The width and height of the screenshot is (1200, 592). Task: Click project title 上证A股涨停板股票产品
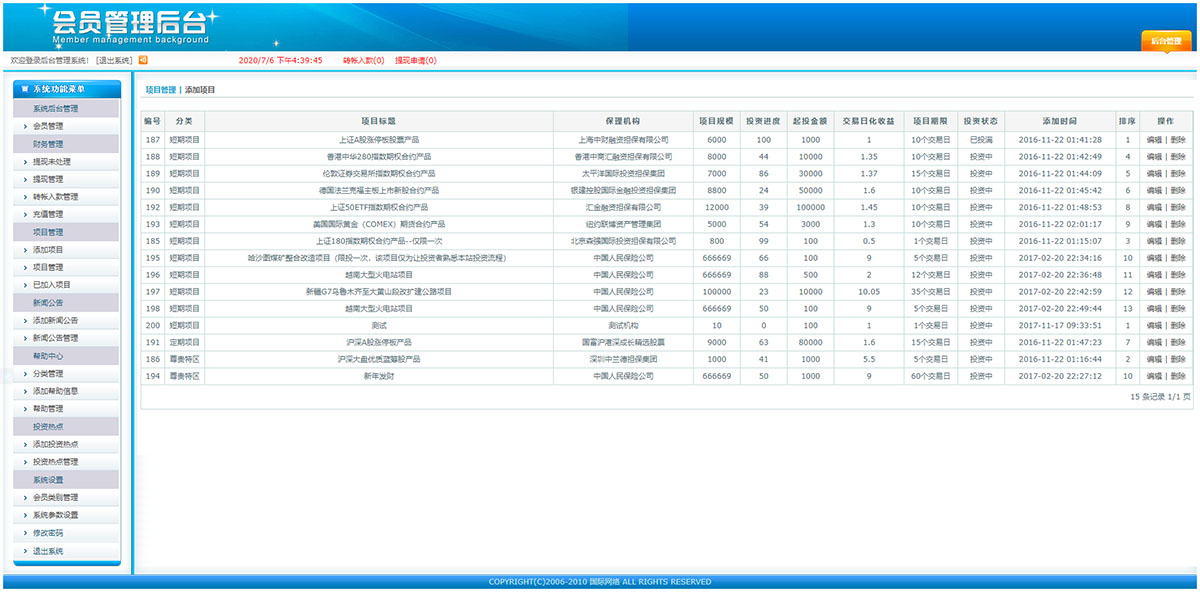378,140
